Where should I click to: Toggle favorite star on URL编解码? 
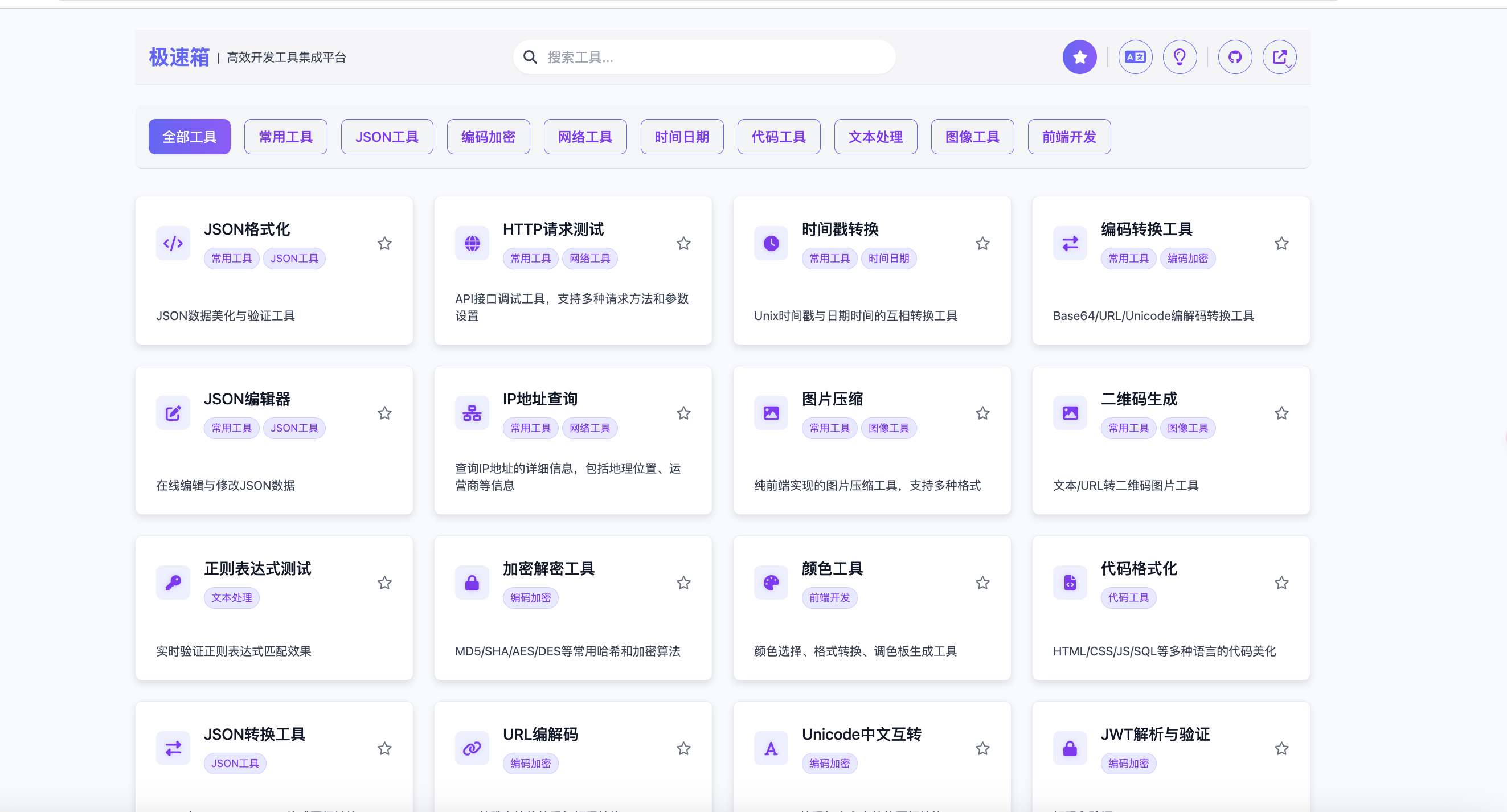point(683,748)
